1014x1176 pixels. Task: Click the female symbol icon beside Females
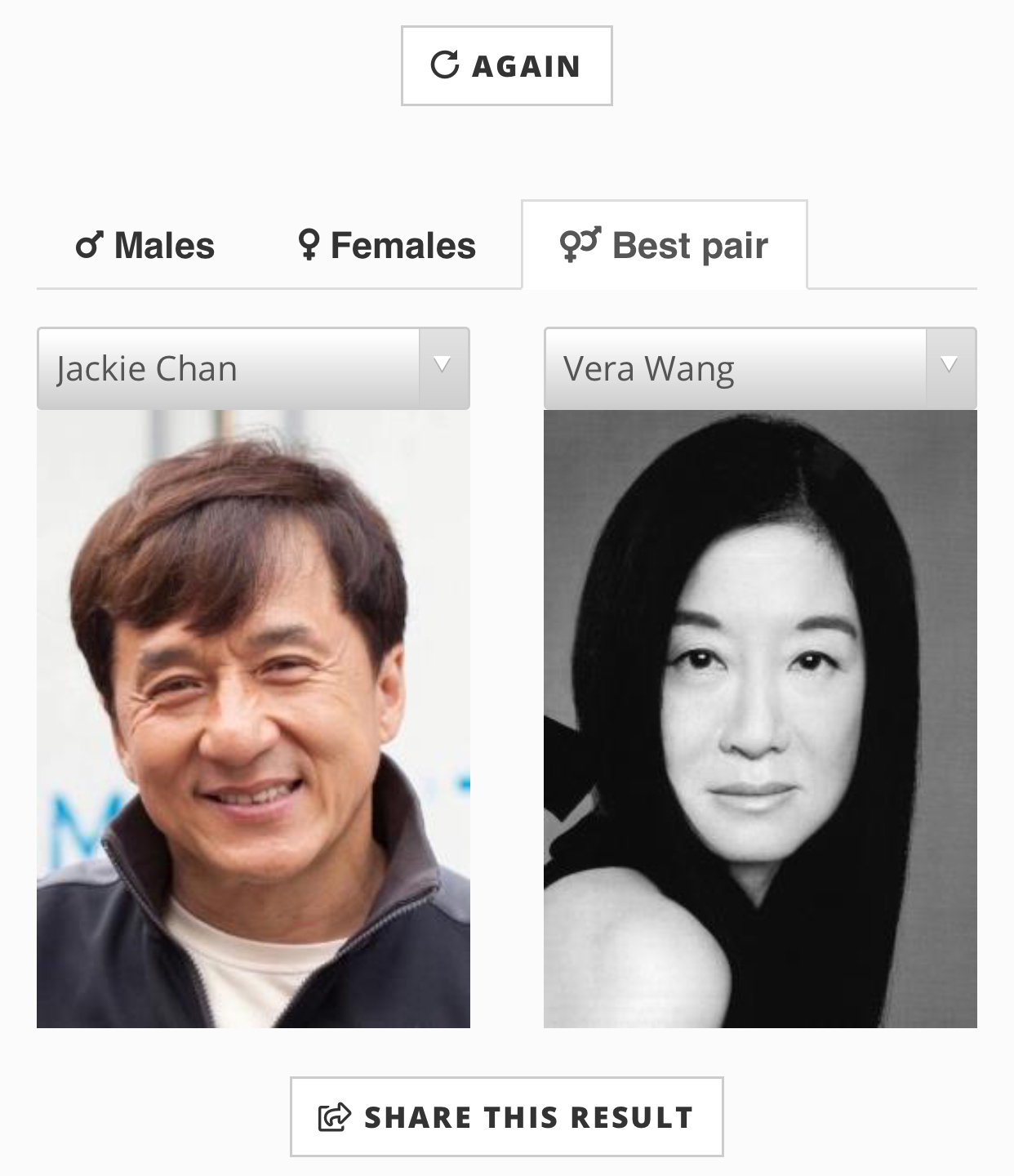pos(308,245)
